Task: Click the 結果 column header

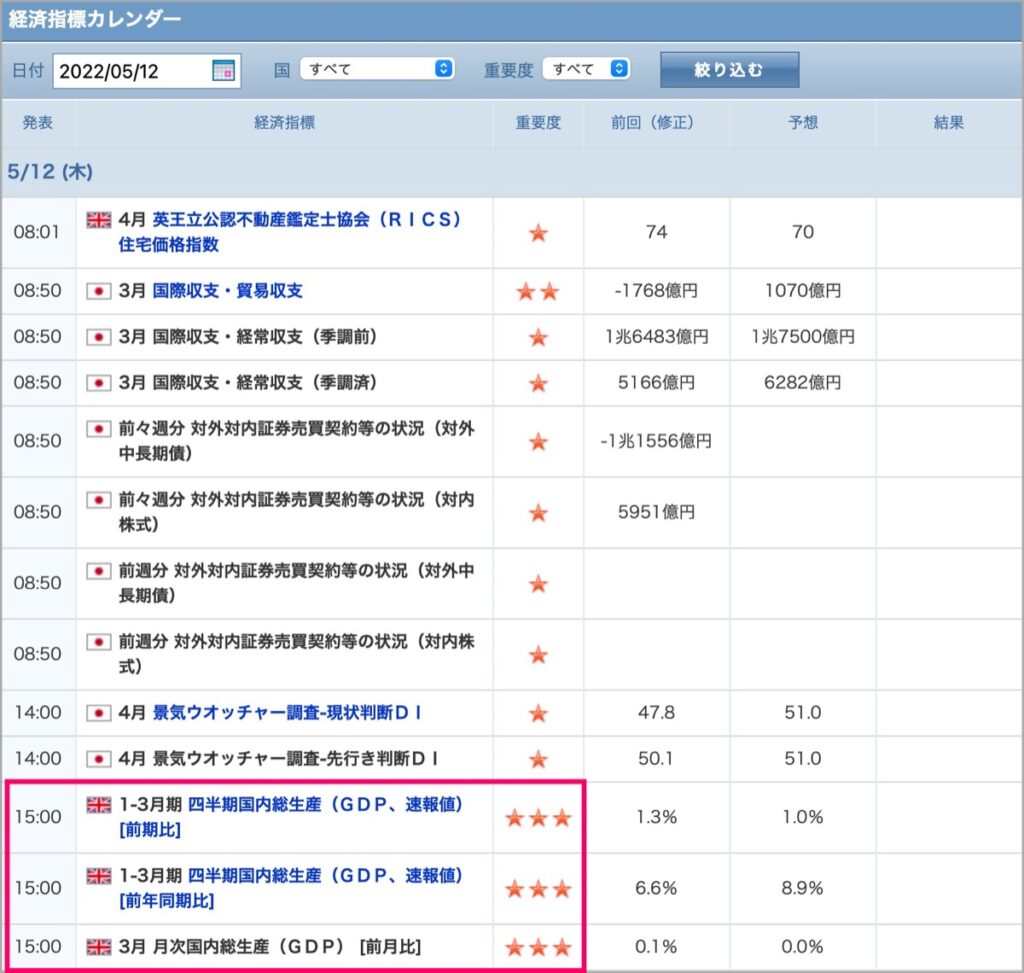Action: [949, 122]
